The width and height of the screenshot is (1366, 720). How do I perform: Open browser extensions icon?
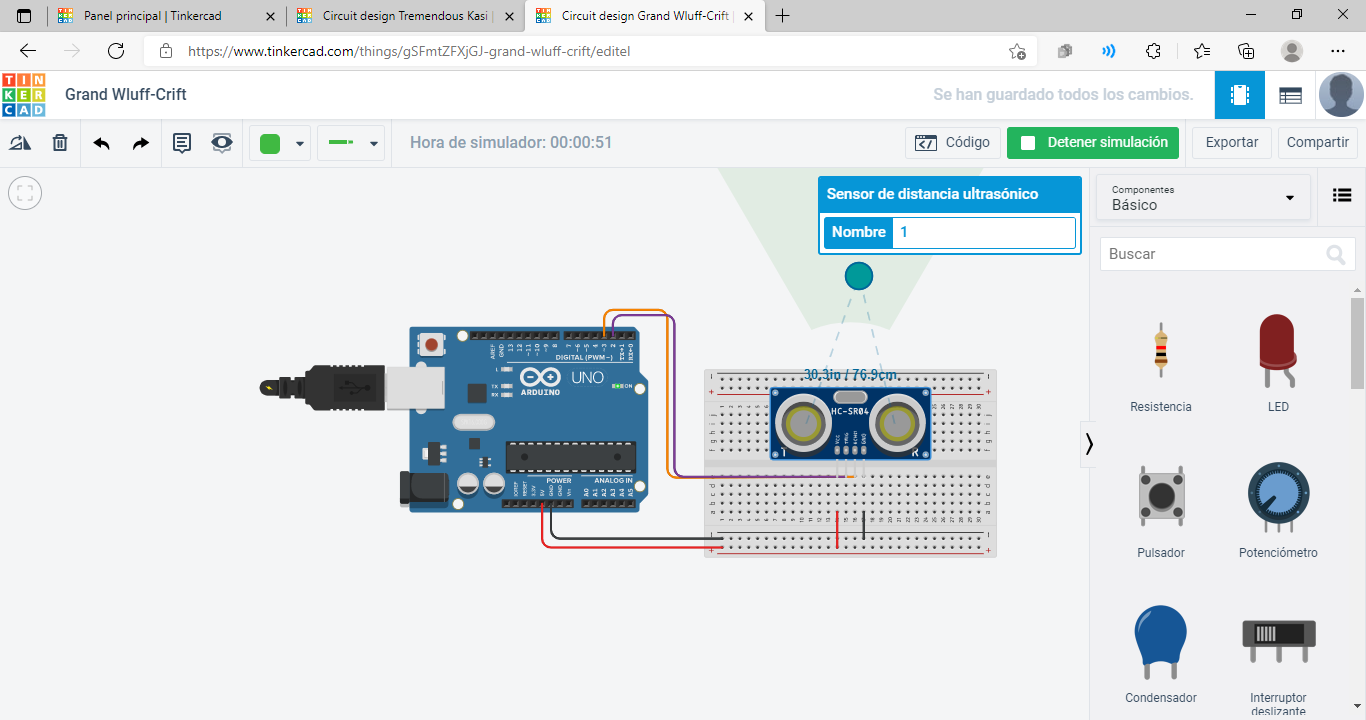[x=1153, y=51]
